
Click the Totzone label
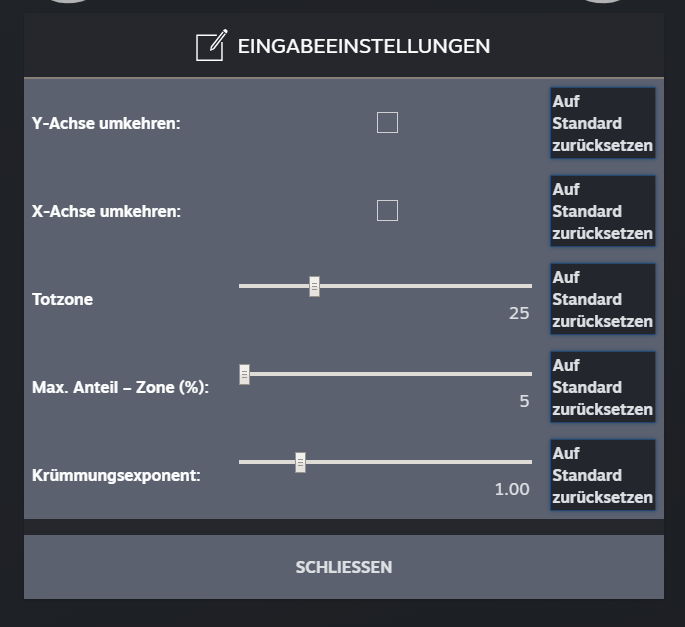[62, 299]
